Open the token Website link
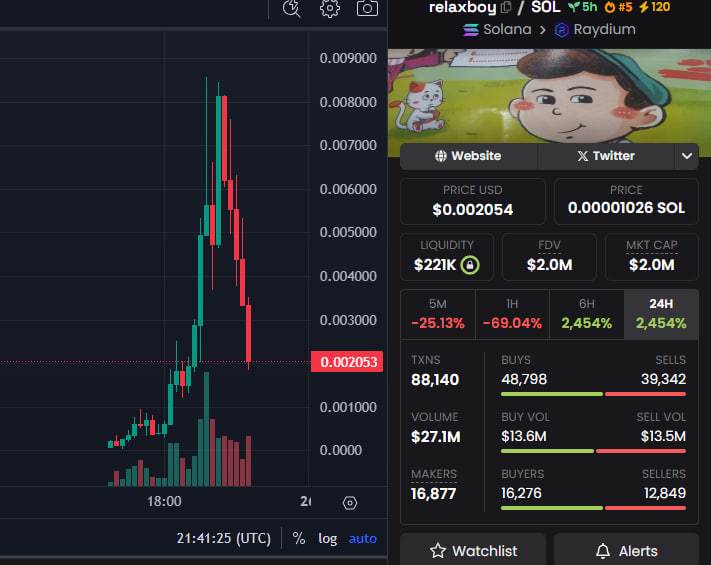Screen dimensions: 711x565 (x=468, y=156)
